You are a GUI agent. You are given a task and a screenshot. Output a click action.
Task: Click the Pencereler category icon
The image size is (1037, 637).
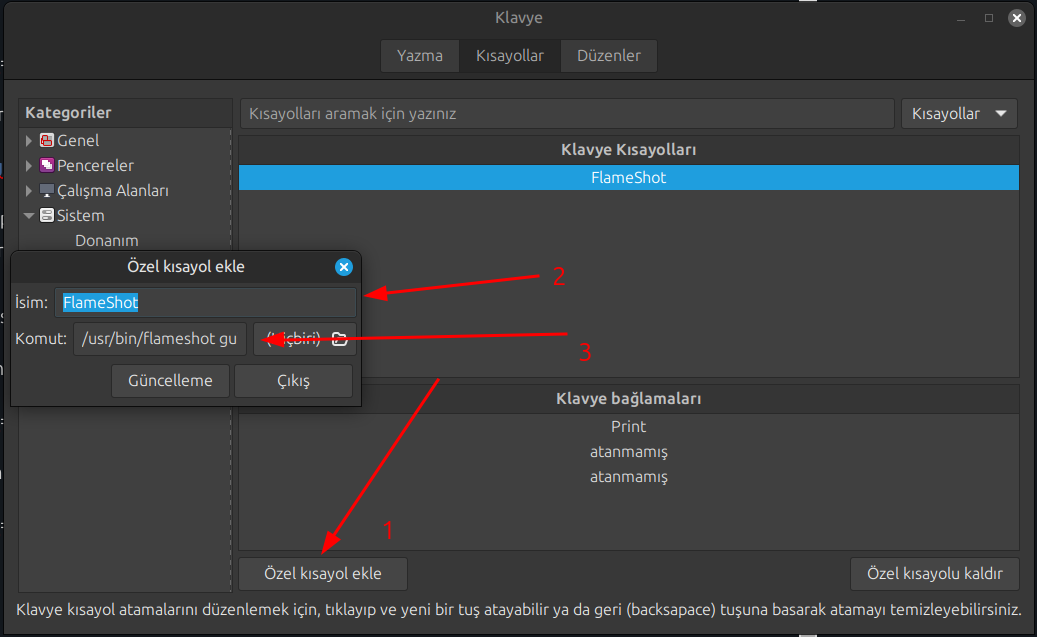[47, 166]
